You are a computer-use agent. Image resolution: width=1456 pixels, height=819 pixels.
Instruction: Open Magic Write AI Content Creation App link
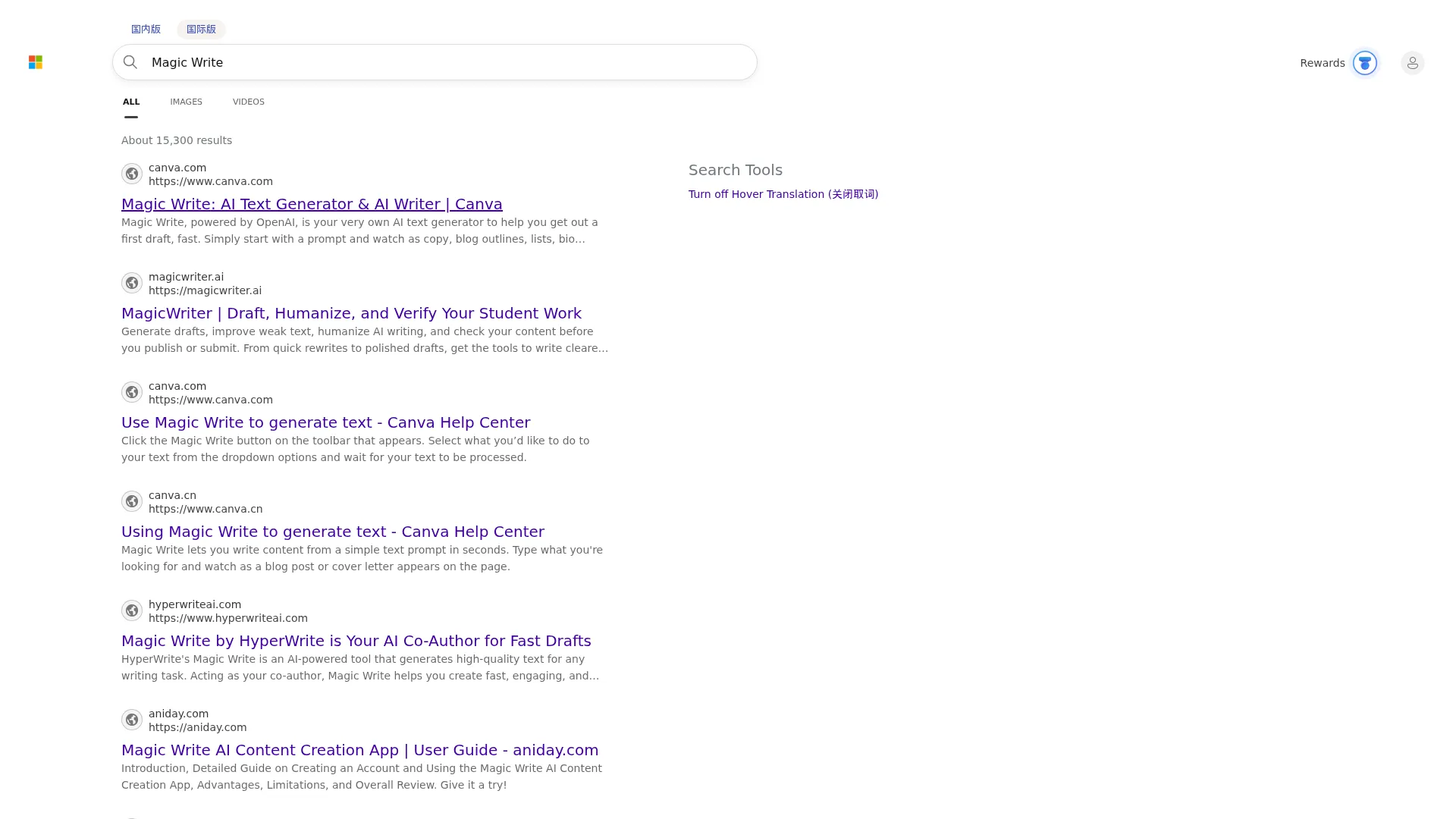click(359, 750)
